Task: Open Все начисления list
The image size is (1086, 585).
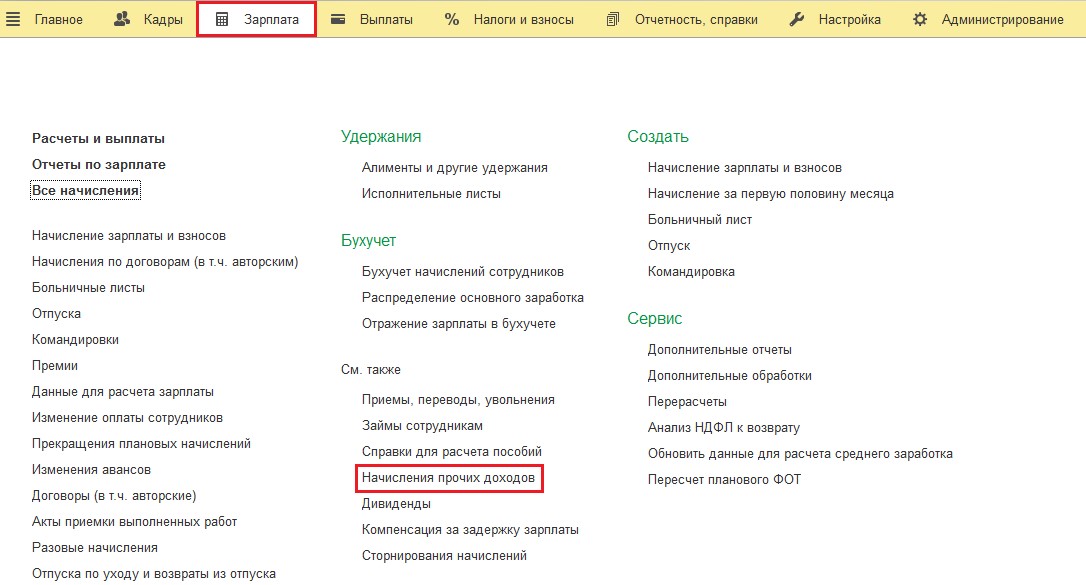Action: tap(86, 190)
